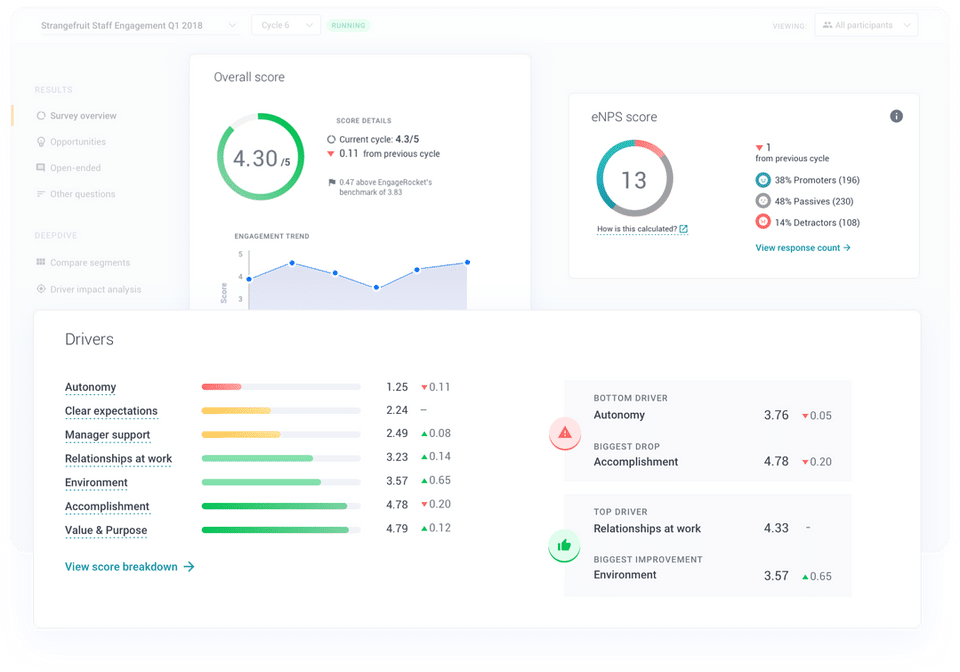Click the Other questions list icon
The image size is (960, 672).
(41, 194)
